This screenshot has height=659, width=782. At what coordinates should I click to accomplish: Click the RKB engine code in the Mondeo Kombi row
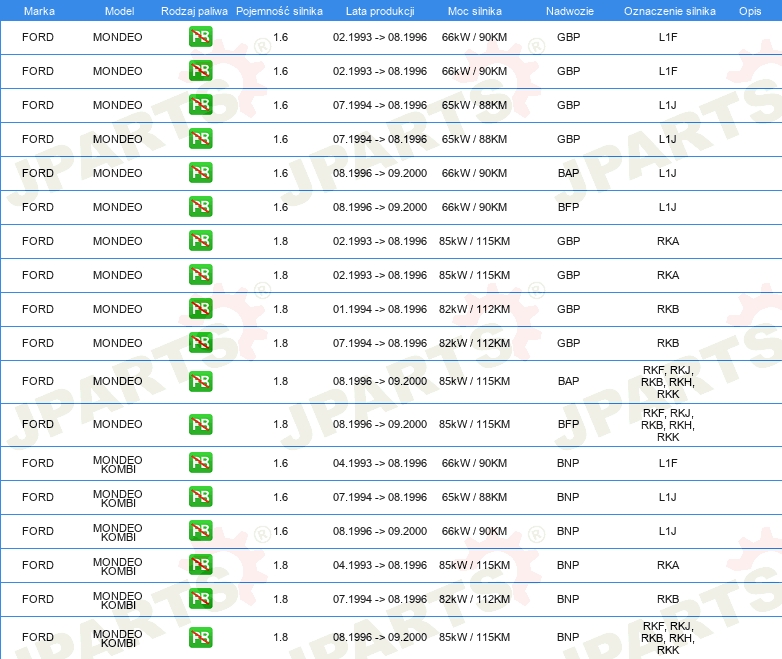click(x=668, y=599)
